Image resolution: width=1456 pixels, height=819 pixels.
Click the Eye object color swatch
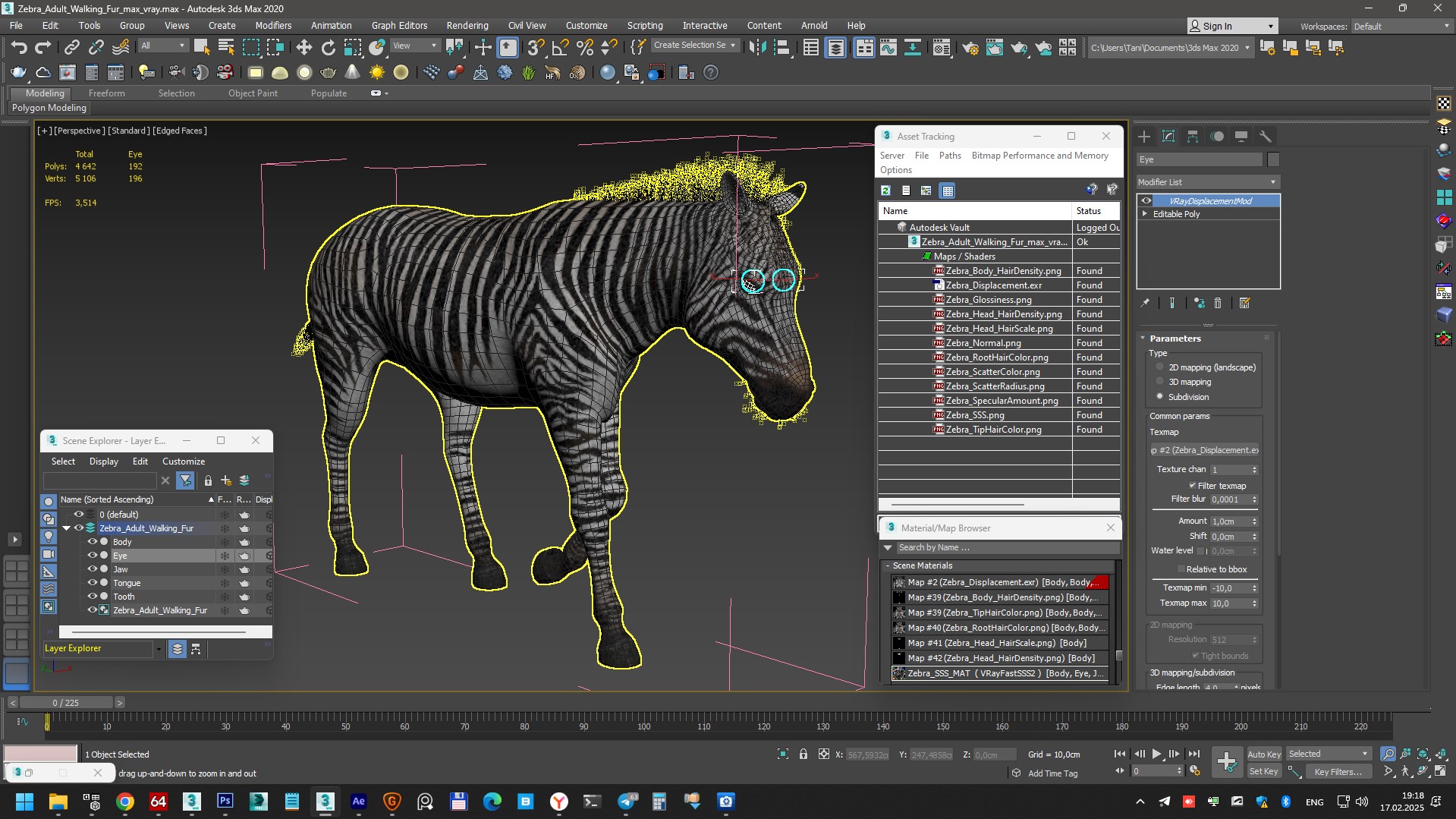pyautogui.click(x=1273, y=159)
